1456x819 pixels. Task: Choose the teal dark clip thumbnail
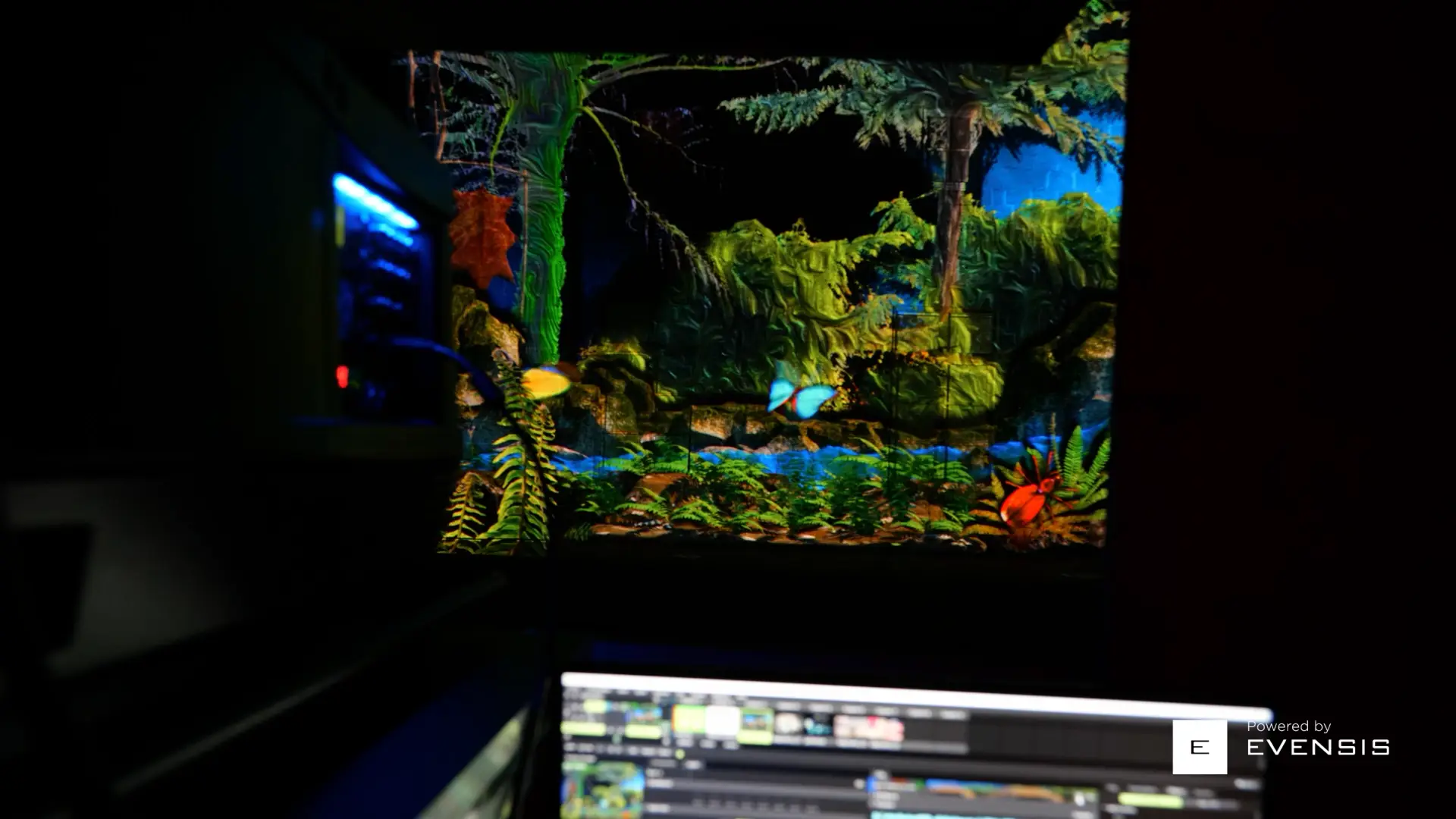pyautogui.click(x=818, y=726)
